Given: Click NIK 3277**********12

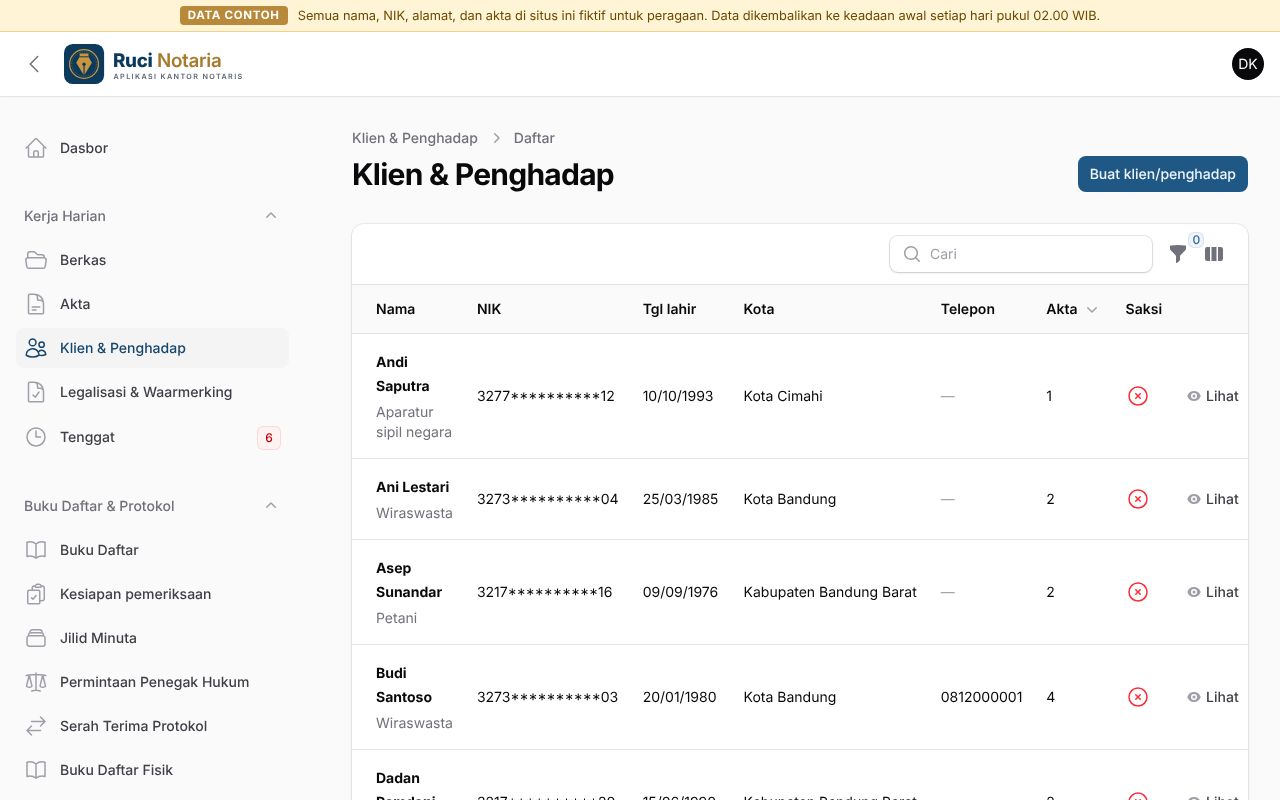Looking at the screenshot, I should tap(546, 396).
